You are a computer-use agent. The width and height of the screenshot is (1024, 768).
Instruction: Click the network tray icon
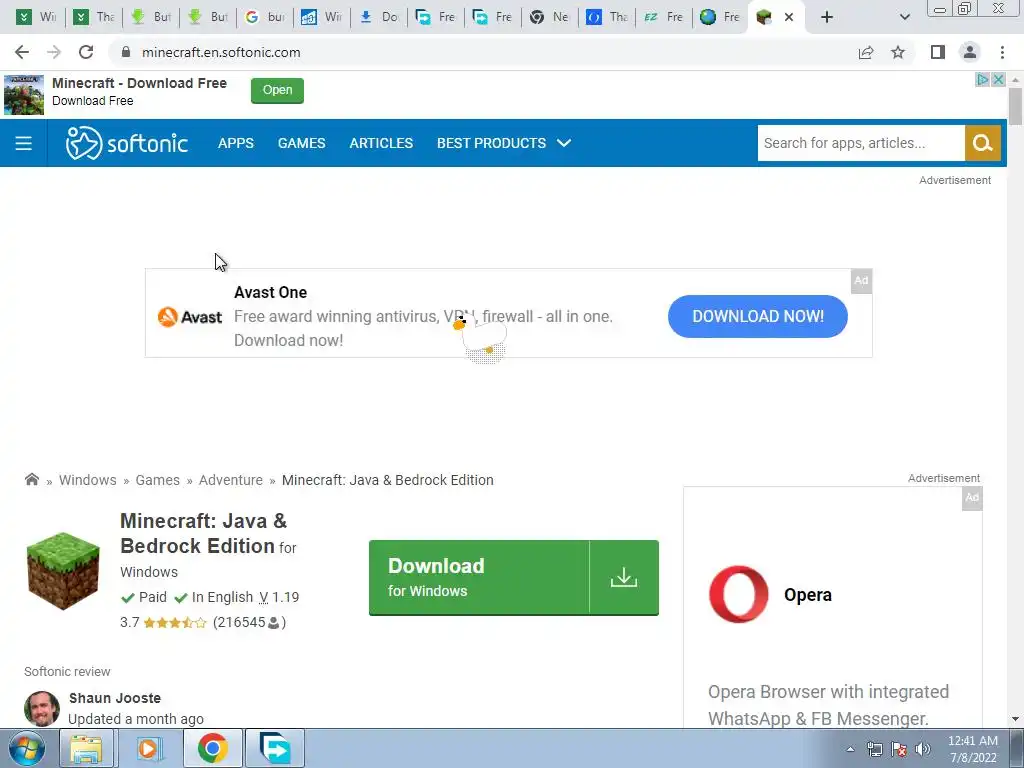coord(875,749)
